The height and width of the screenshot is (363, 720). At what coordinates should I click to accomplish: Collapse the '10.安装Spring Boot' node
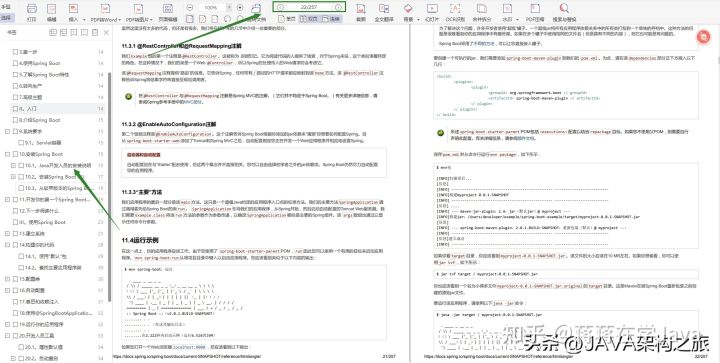point(7,154)
